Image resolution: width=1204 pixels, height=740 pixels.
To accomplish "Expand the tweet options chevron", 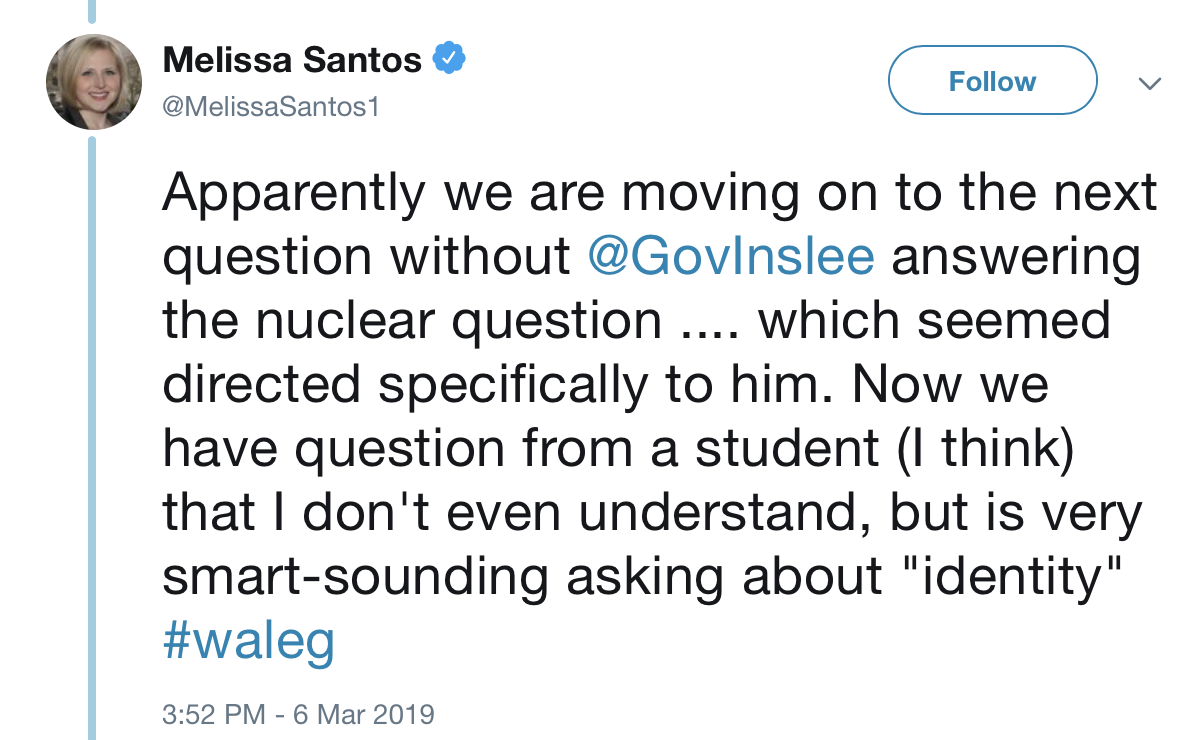I will tap(1150, 83).
